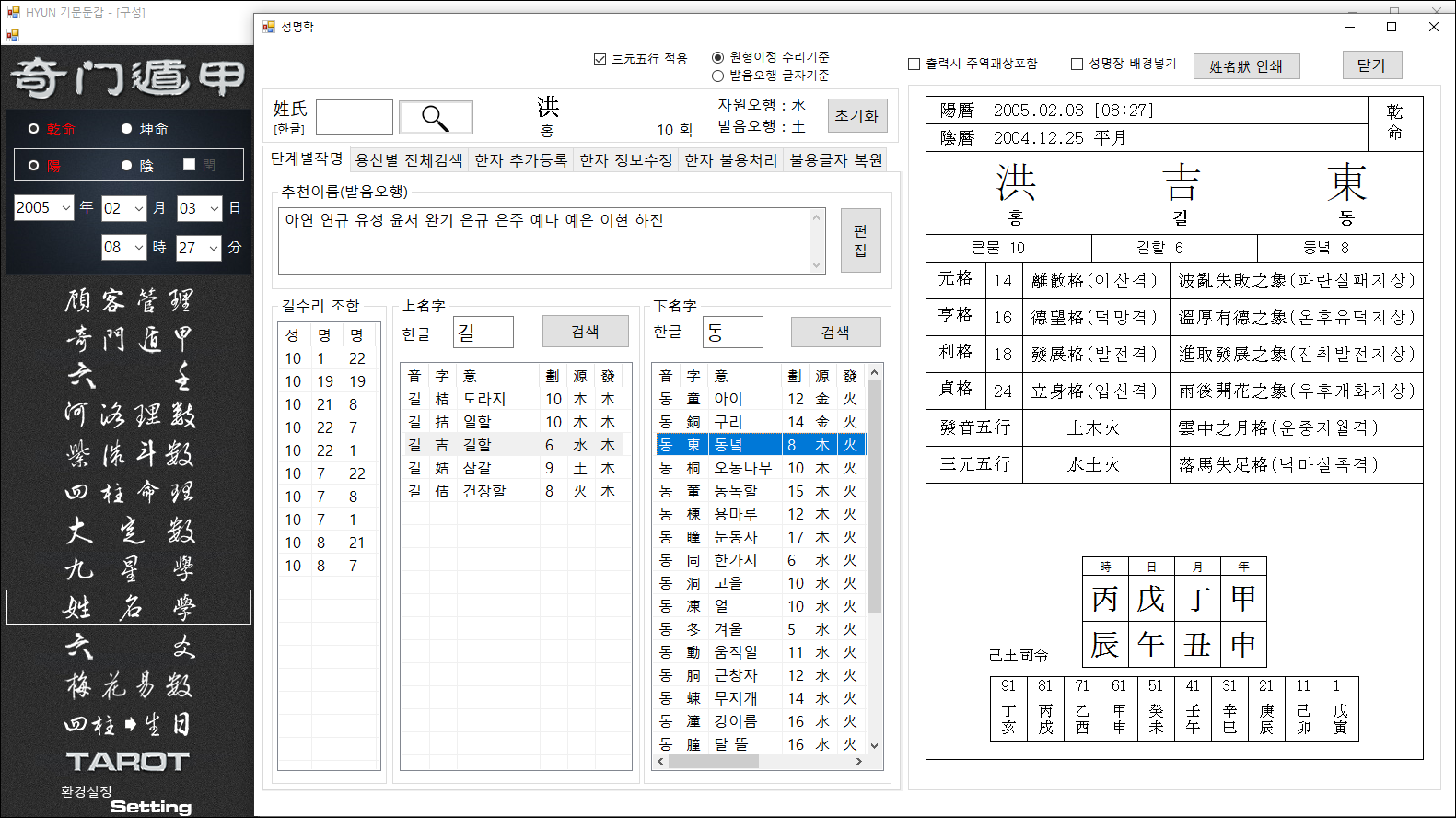Switch to the 단계별작명 tab
The image size is (1456, 818).
pos(307,158)
